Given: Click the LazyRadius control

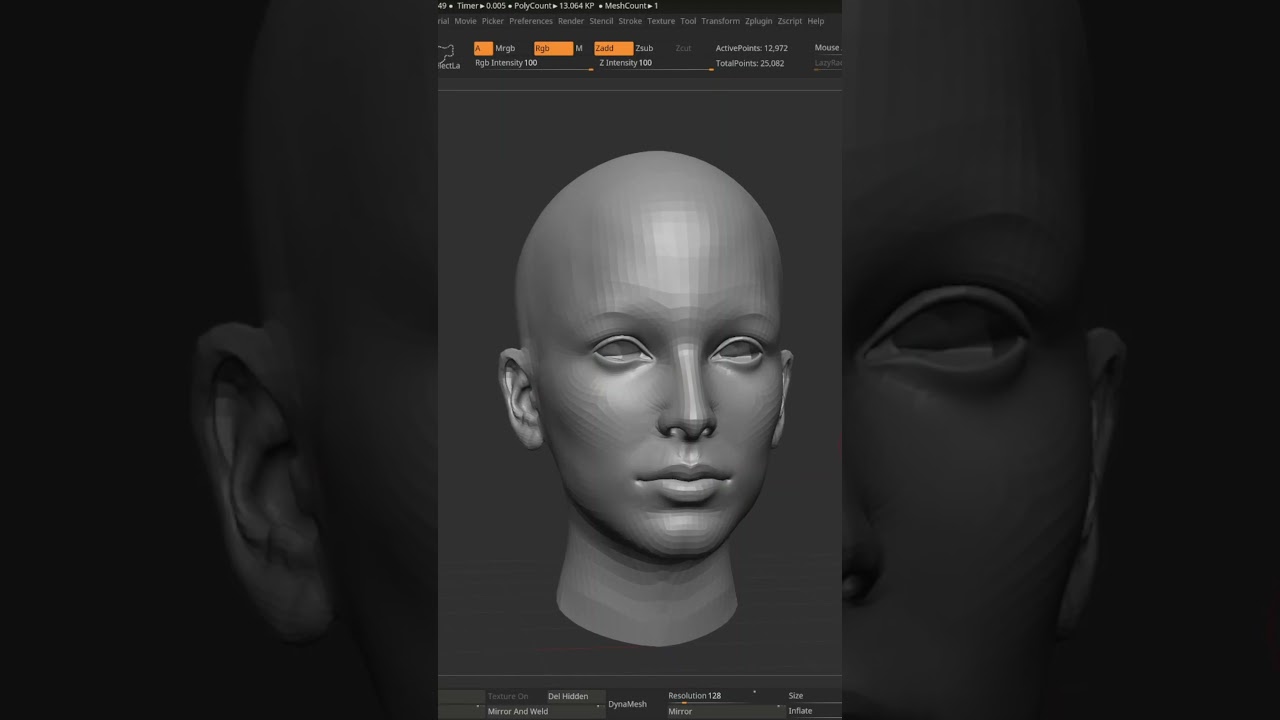Looking at the screenshot, I should tap(828, 63).
